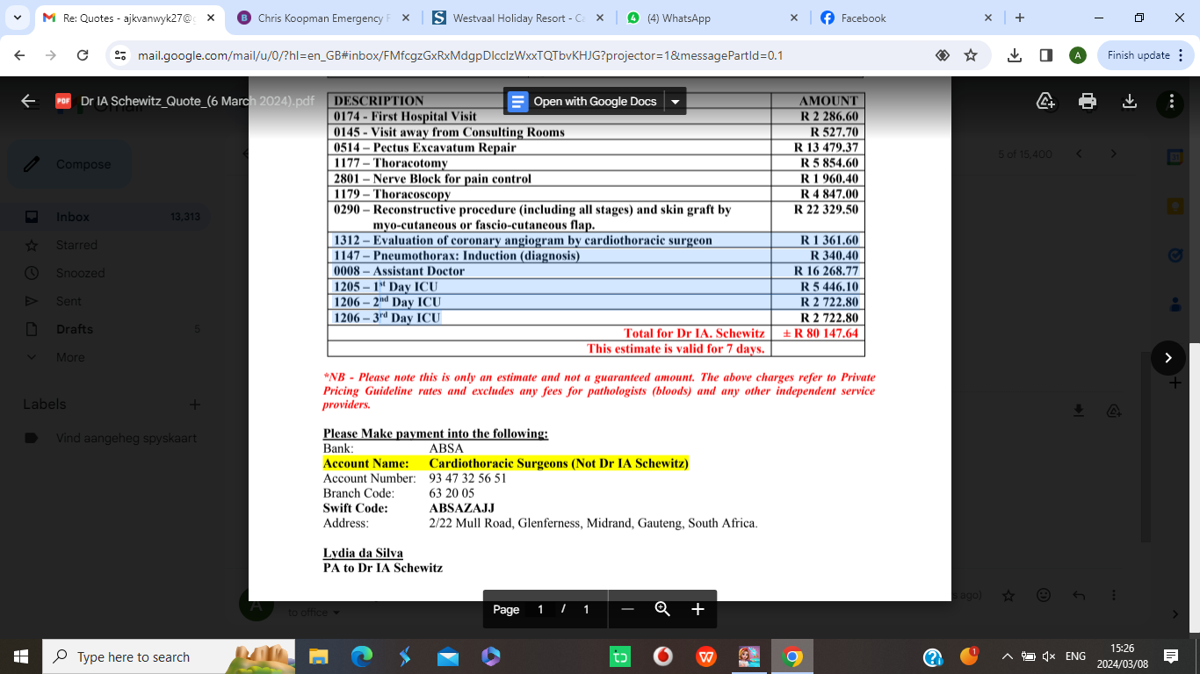The width and height of the screenshot is (1200, 674).
Task: Add the PDF to Google Drive
Action: tap(1045, 101)
